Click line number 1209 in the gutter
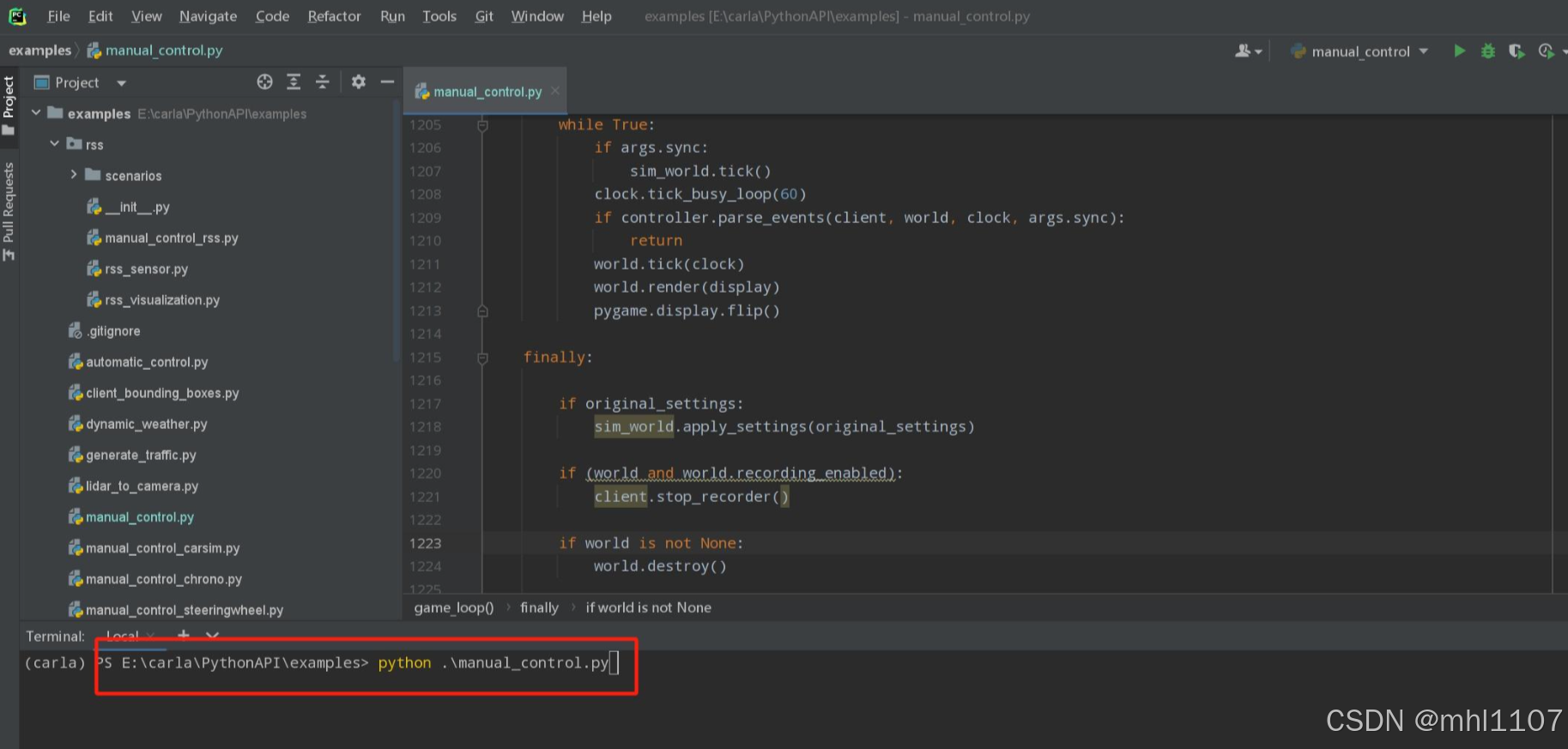The image size is (1568, 749). [425, 218]
